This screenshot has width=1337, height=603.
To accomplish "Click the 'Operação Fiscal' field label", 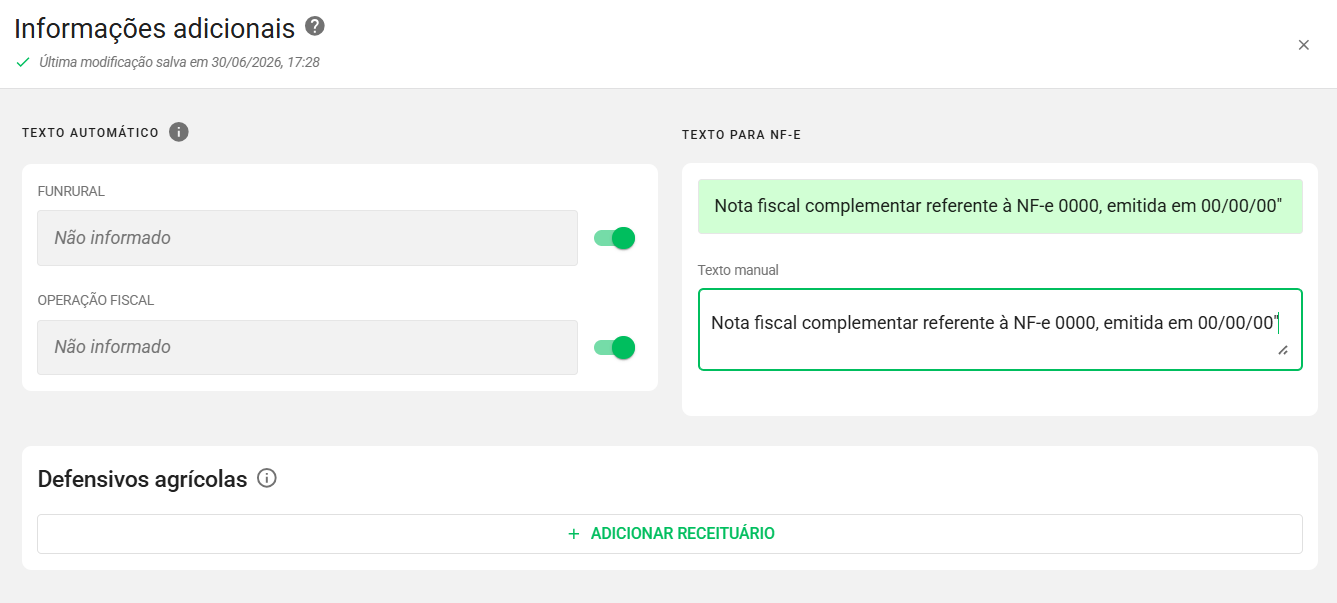I will (x=96, y=300).
